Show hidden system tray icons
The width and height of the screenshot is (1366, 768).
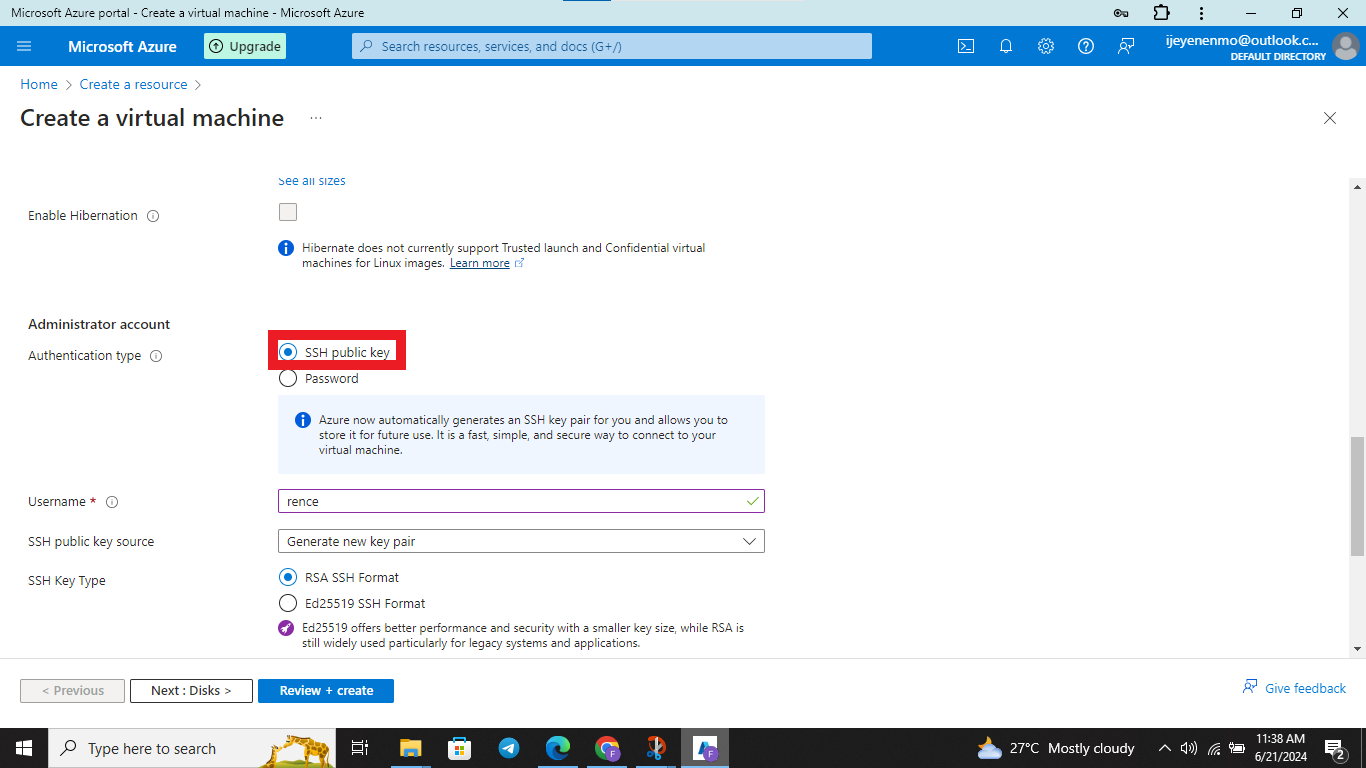(x=1164, y=748)
